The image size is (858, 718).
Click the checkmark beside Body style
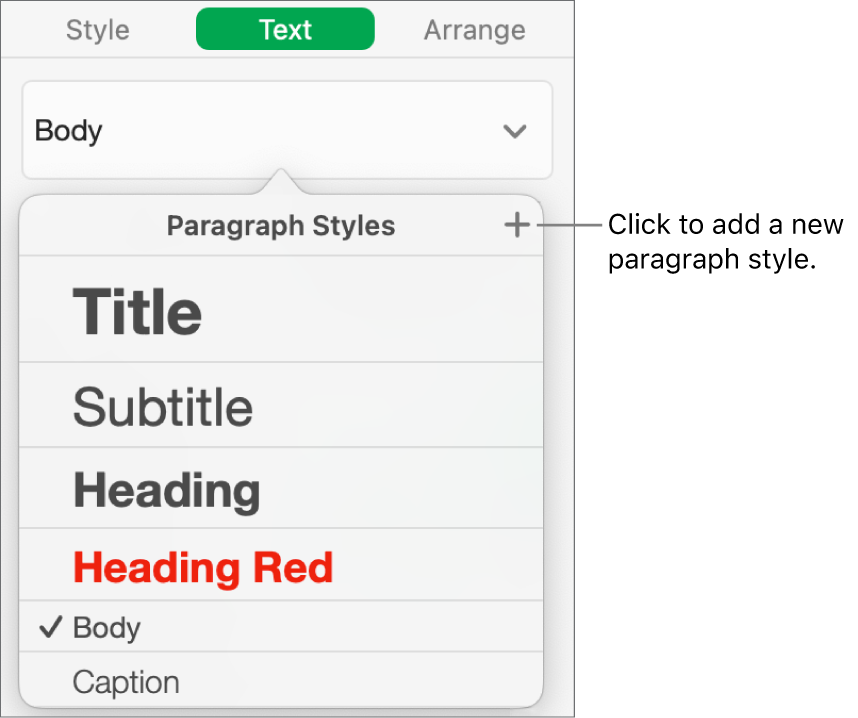coord(50,628)
